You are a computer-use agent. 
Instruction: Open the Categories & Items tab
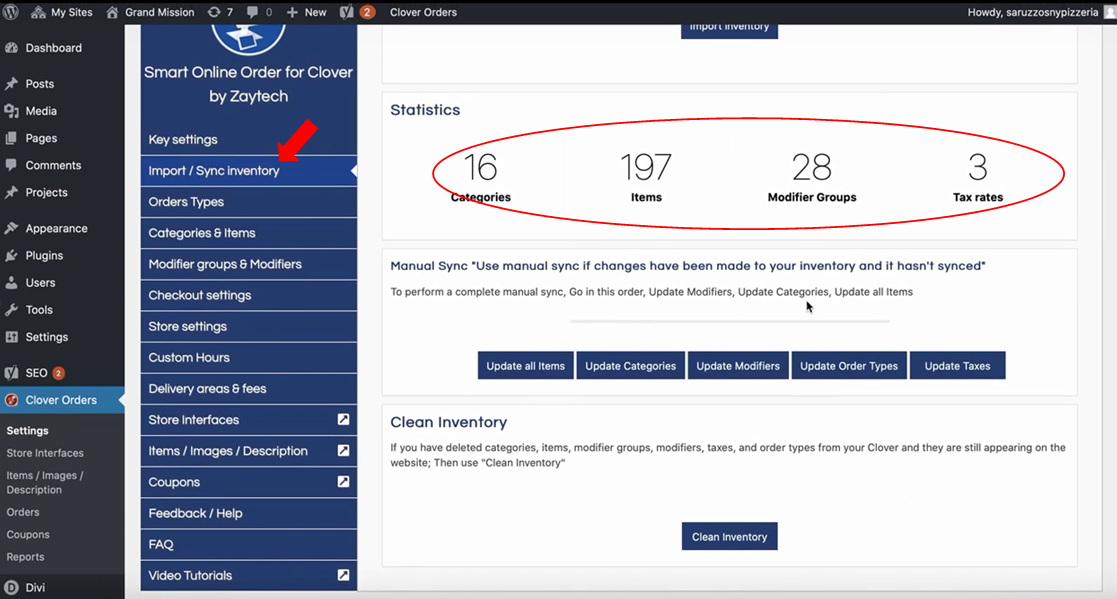click(x=249, y=233)
